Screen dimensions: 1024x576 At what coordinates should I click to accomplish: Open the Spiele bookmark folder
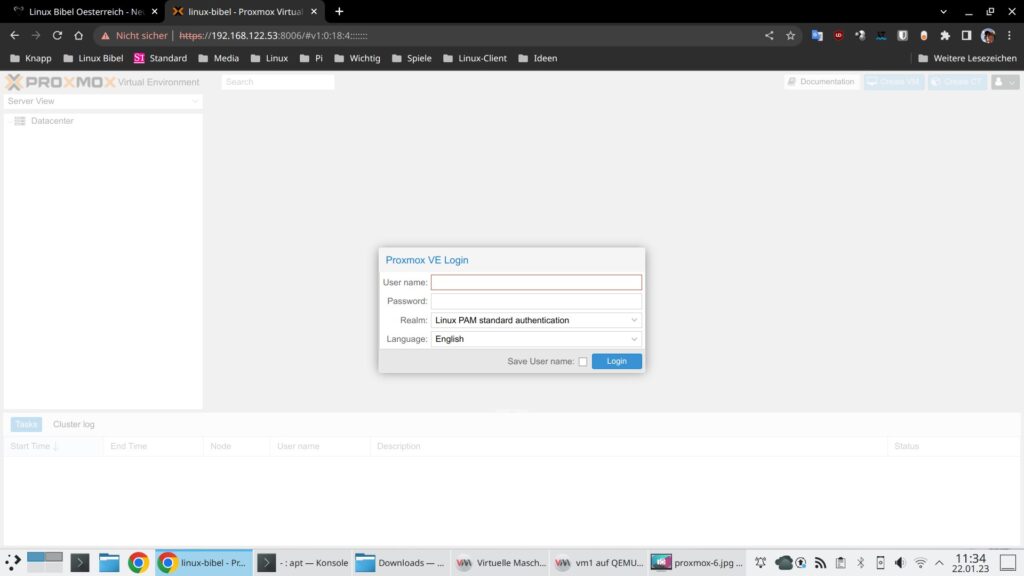point(411,58)
